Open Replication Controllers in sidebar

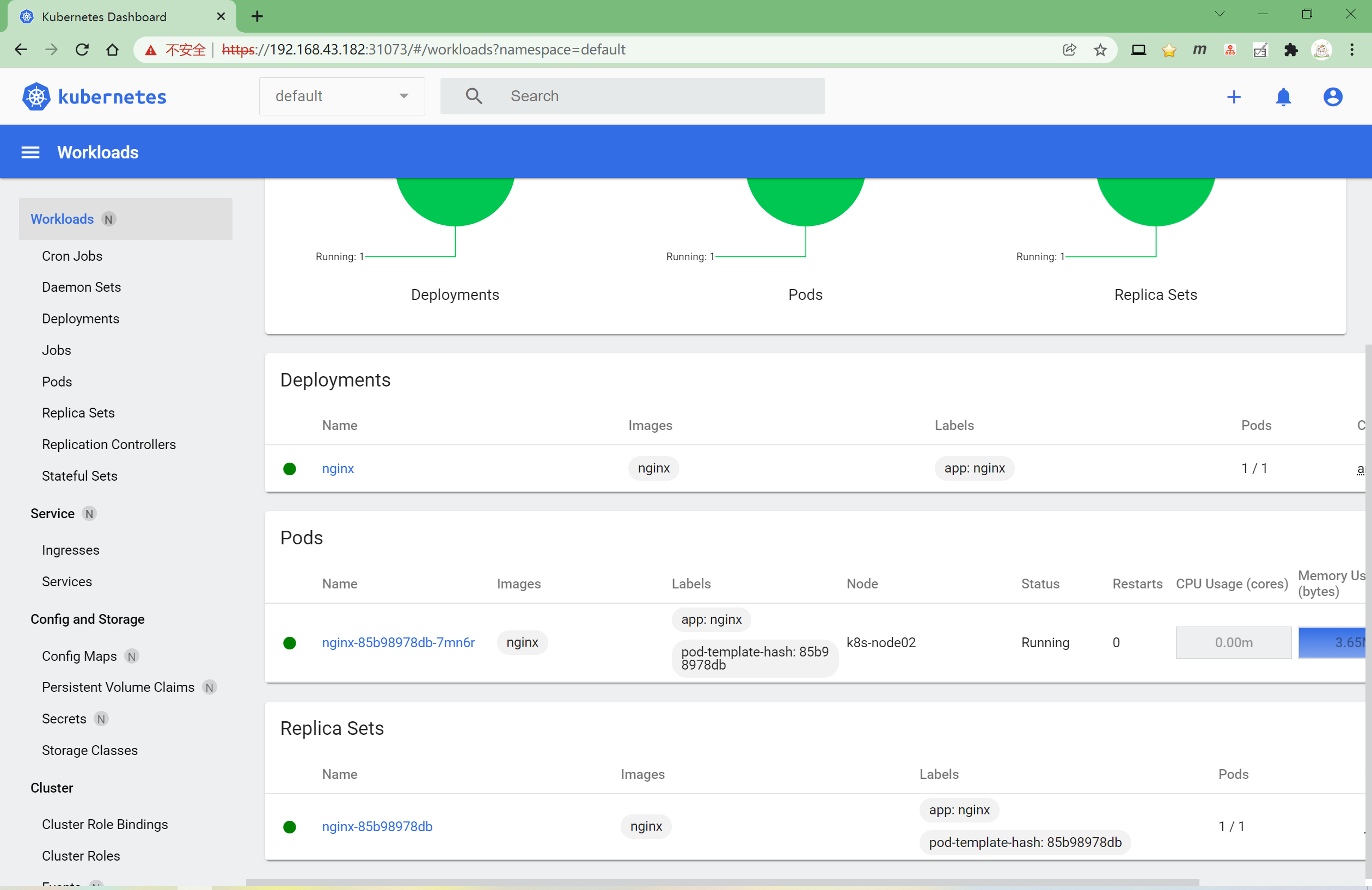(x=109, y=444)
